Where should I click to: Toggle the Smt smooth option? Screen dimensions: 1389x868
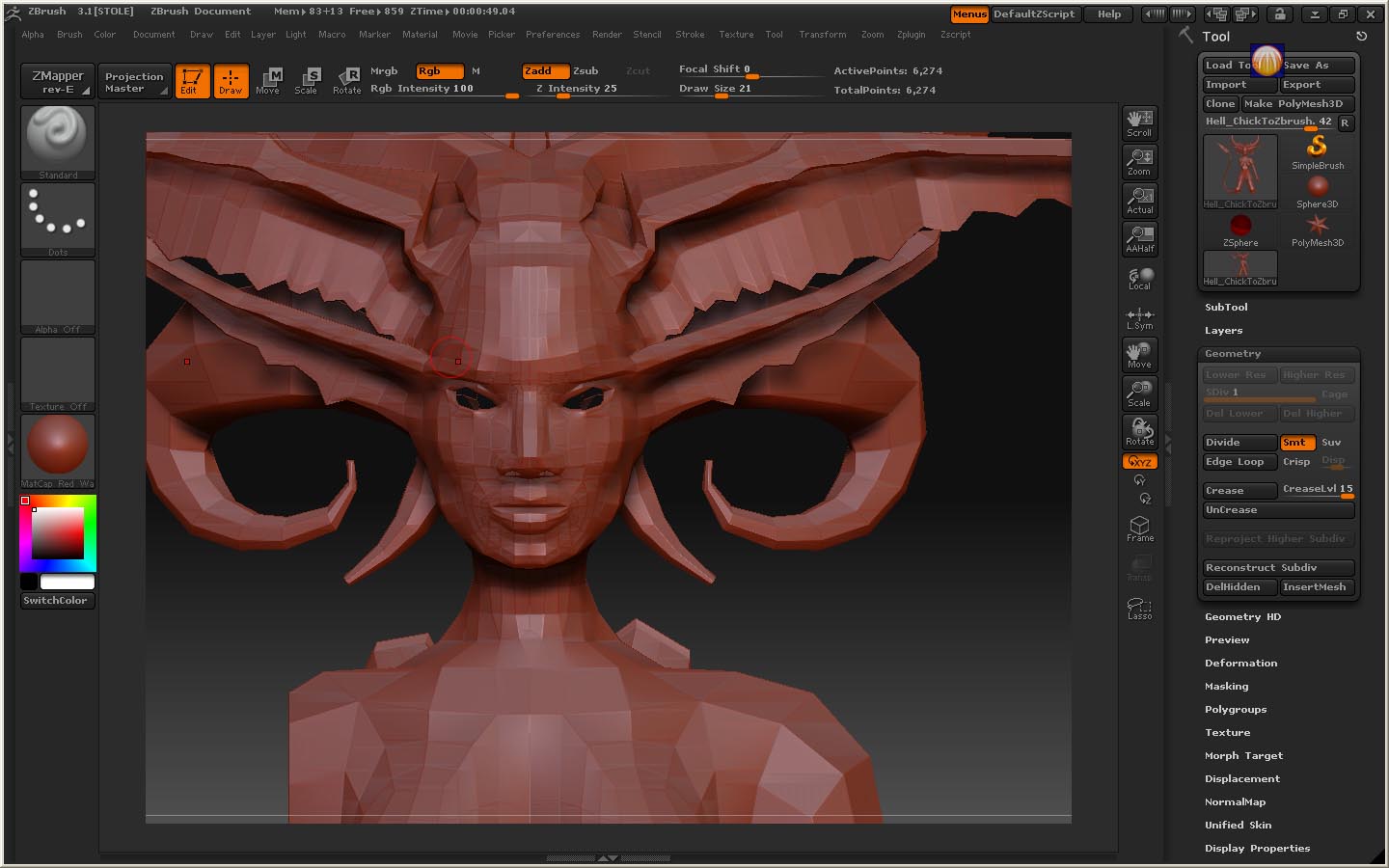click(x=1294, y=443)
